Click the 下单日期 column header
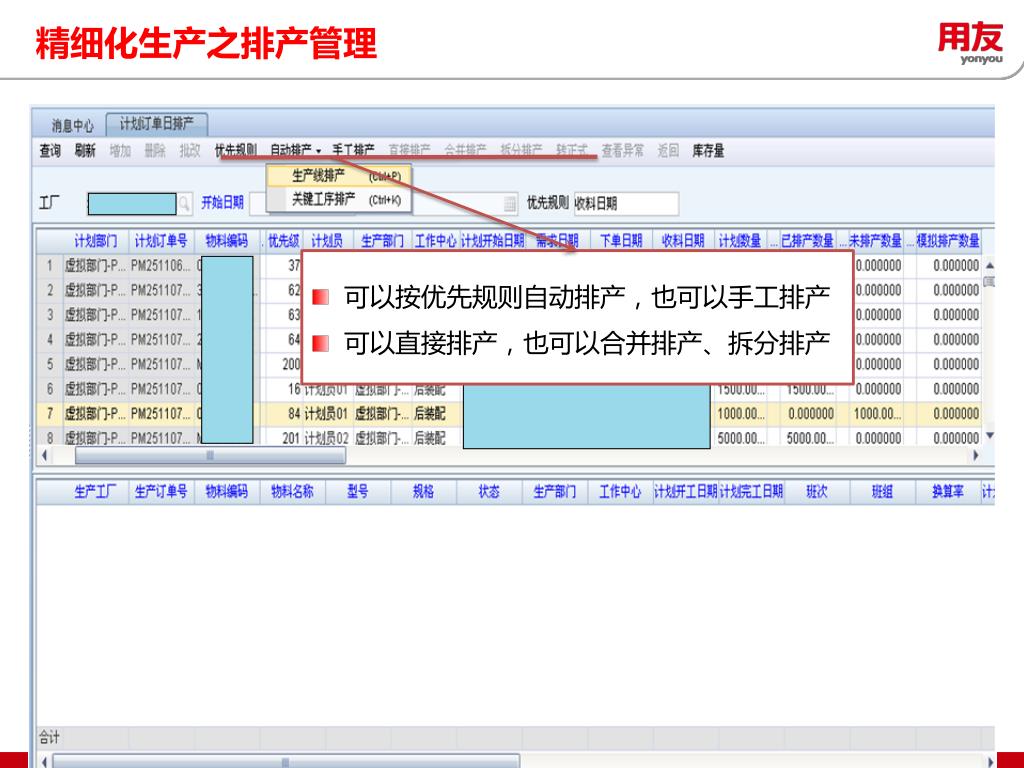 tap(622, 241)
